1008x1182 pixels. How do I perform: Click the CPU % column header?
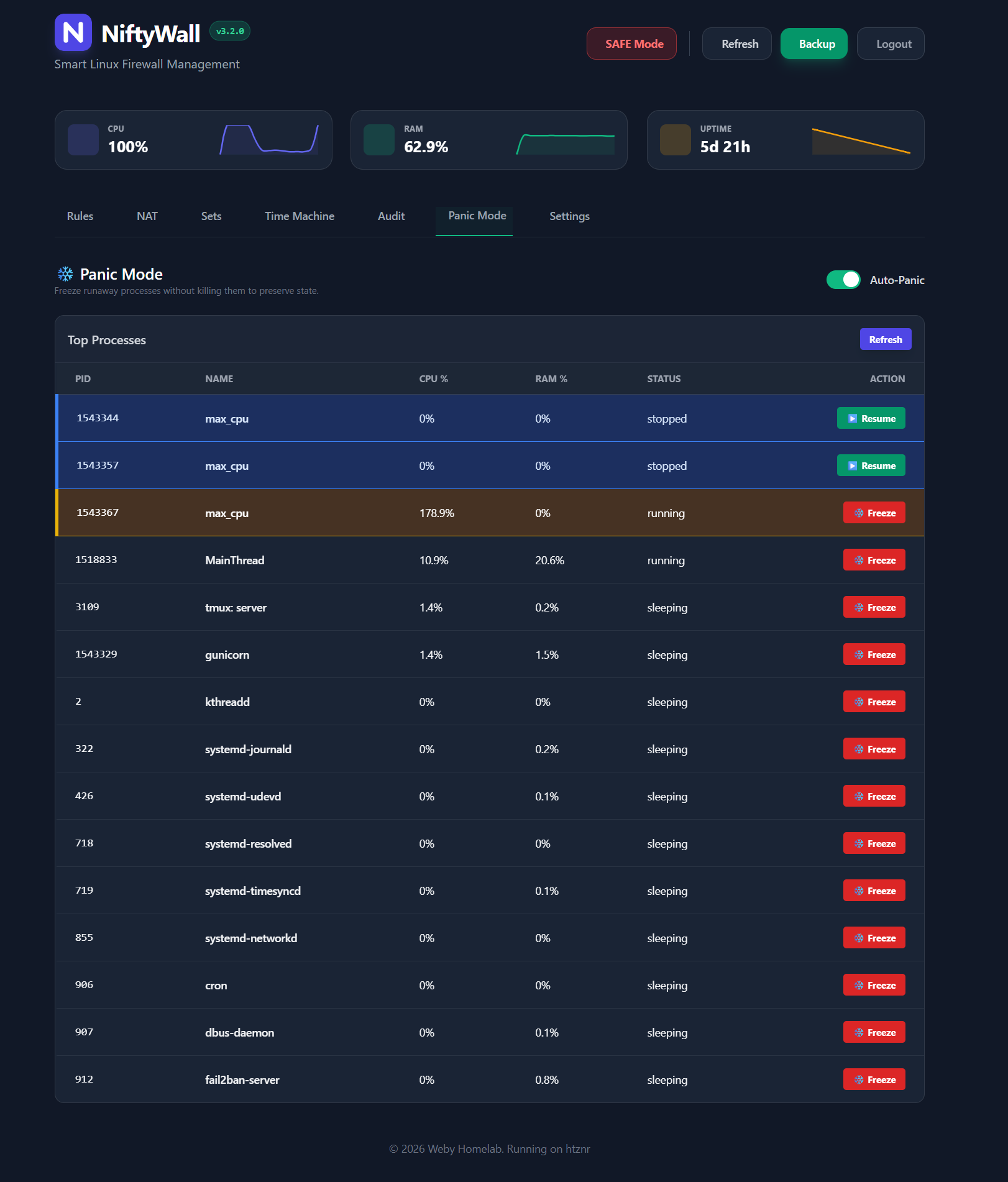[434, 378]
